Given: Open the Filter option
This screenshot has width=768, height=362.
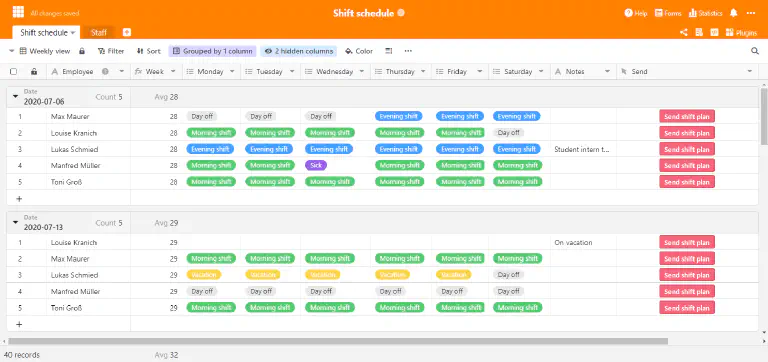Looking at the screenshot, I should (x=111, y=51).
